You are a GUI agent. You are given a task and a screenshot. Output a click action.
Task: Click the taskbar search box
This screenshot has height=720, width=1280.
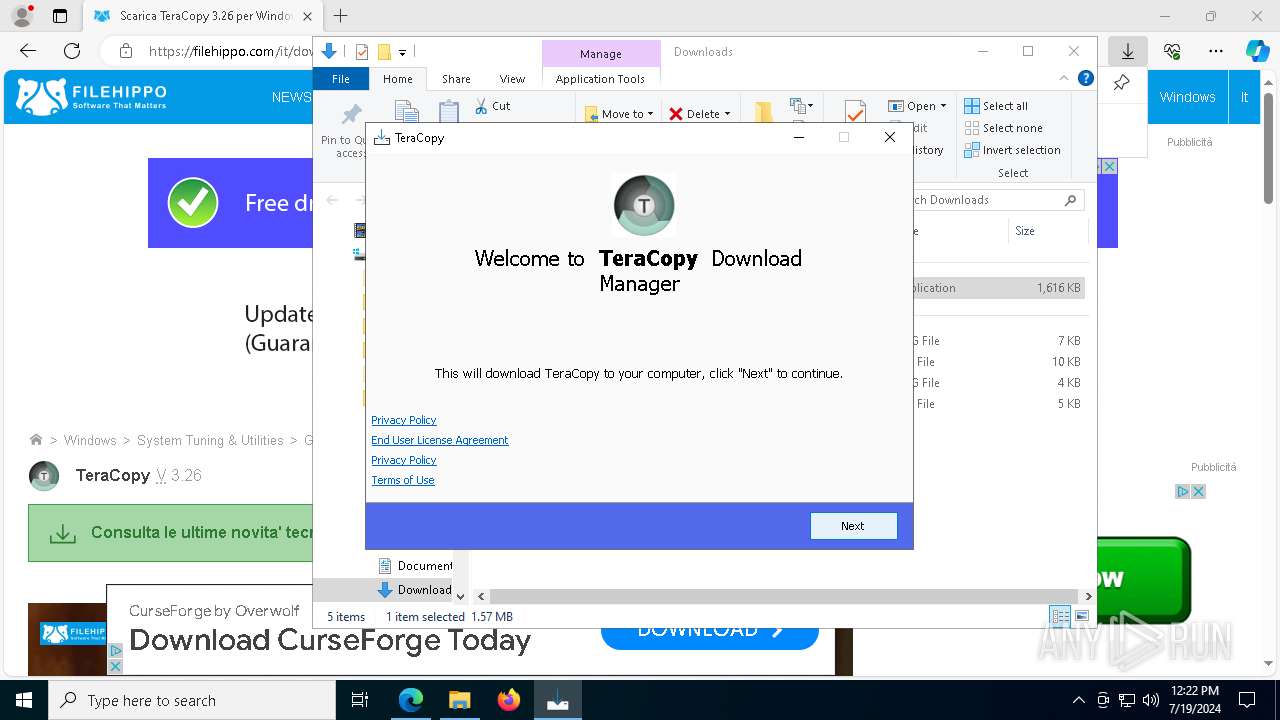pos(192,700)
